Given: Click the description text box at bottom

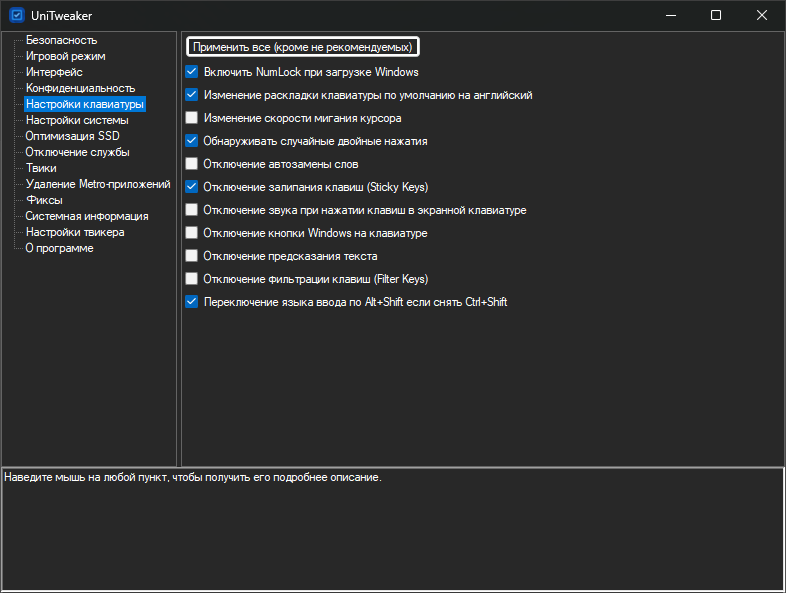Looking at the screenshot, I should pyautogui.click(x=392, y=529).
